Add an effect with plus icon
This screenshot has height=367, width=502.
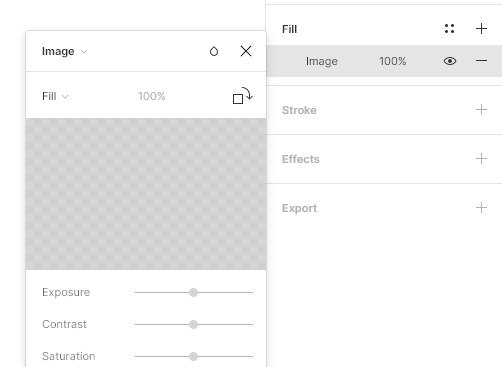click(x=481, y=159)
